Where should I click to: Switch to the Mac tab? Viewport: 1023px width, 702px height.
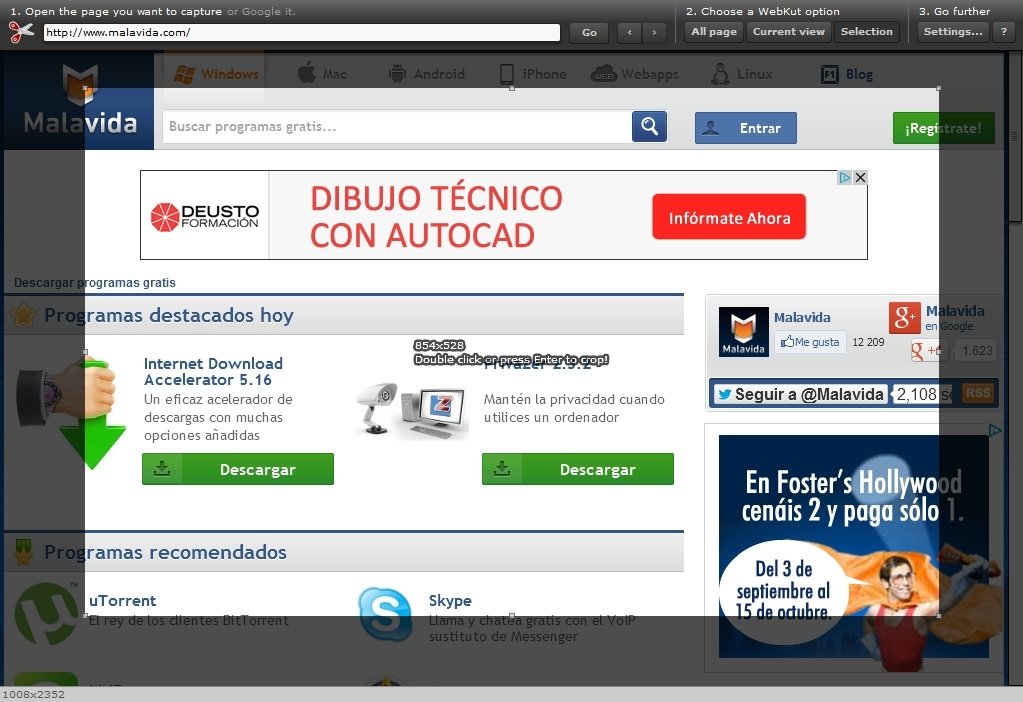[x=322, y=74]
